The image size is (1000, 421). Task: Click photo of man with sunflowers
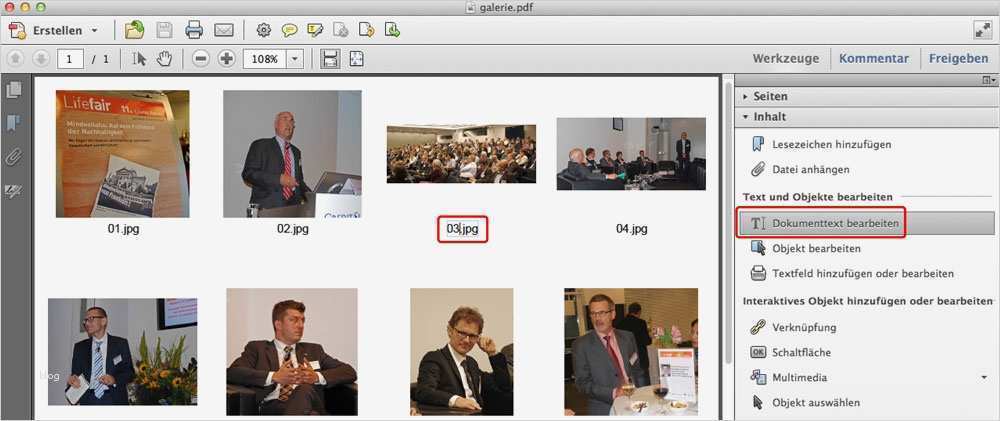pyautogui.click(x=122, y=351)
